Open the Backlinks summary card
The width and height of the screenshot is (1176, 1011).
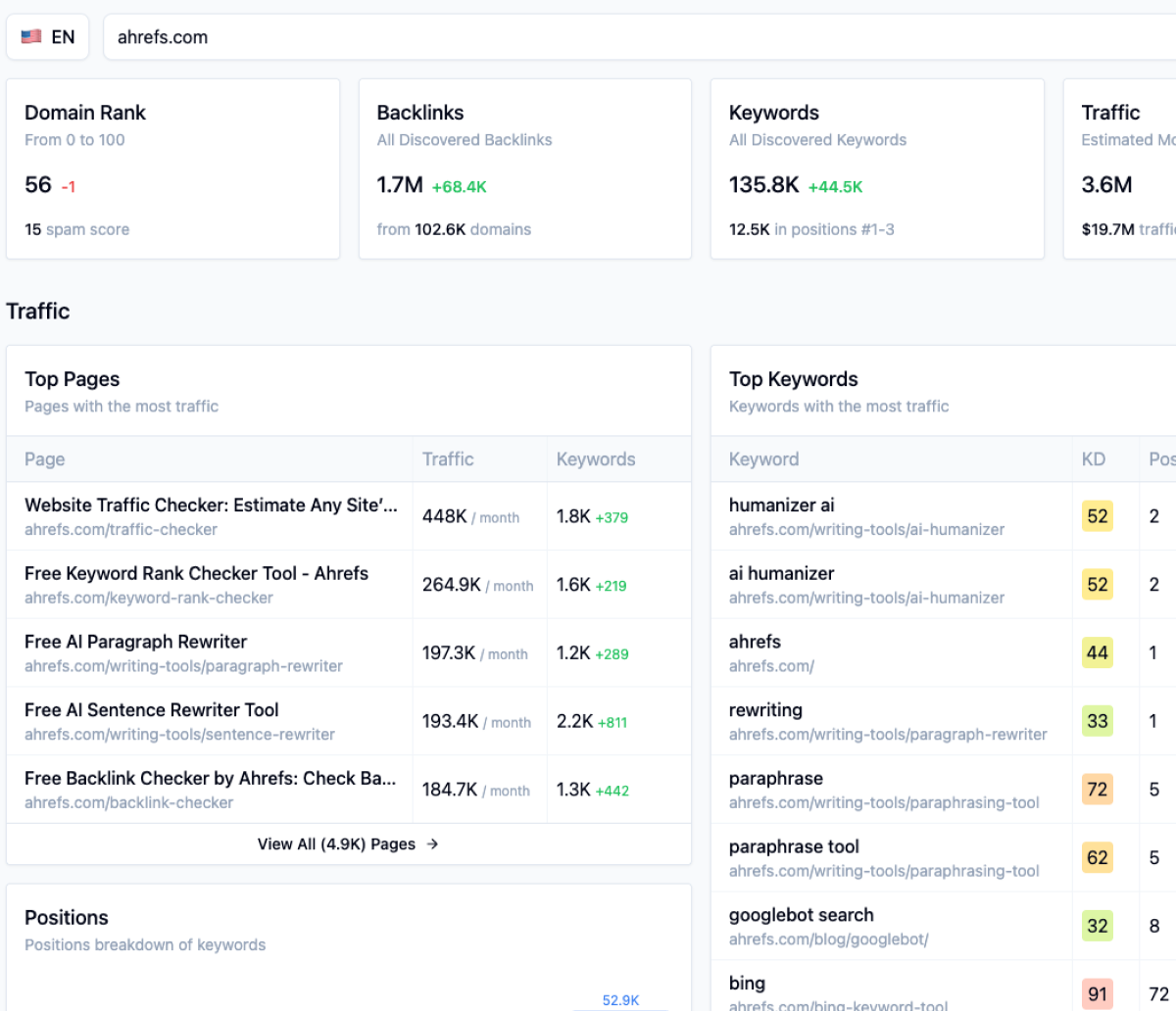[524, 169]
